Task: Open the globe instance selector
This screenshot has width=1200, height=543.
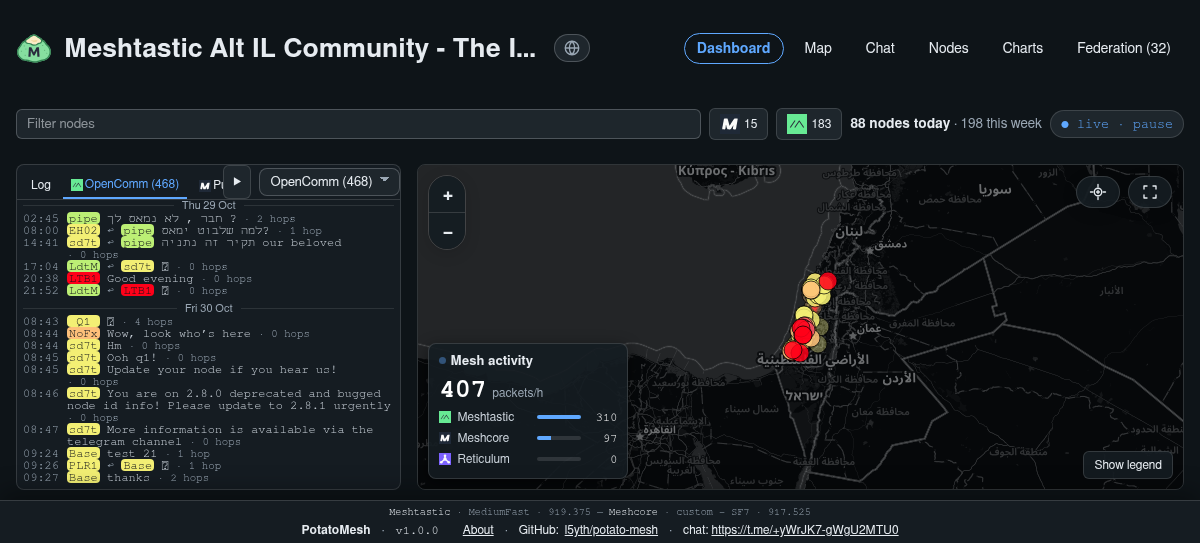Action: pyautogui.click(x=572, y=48)
